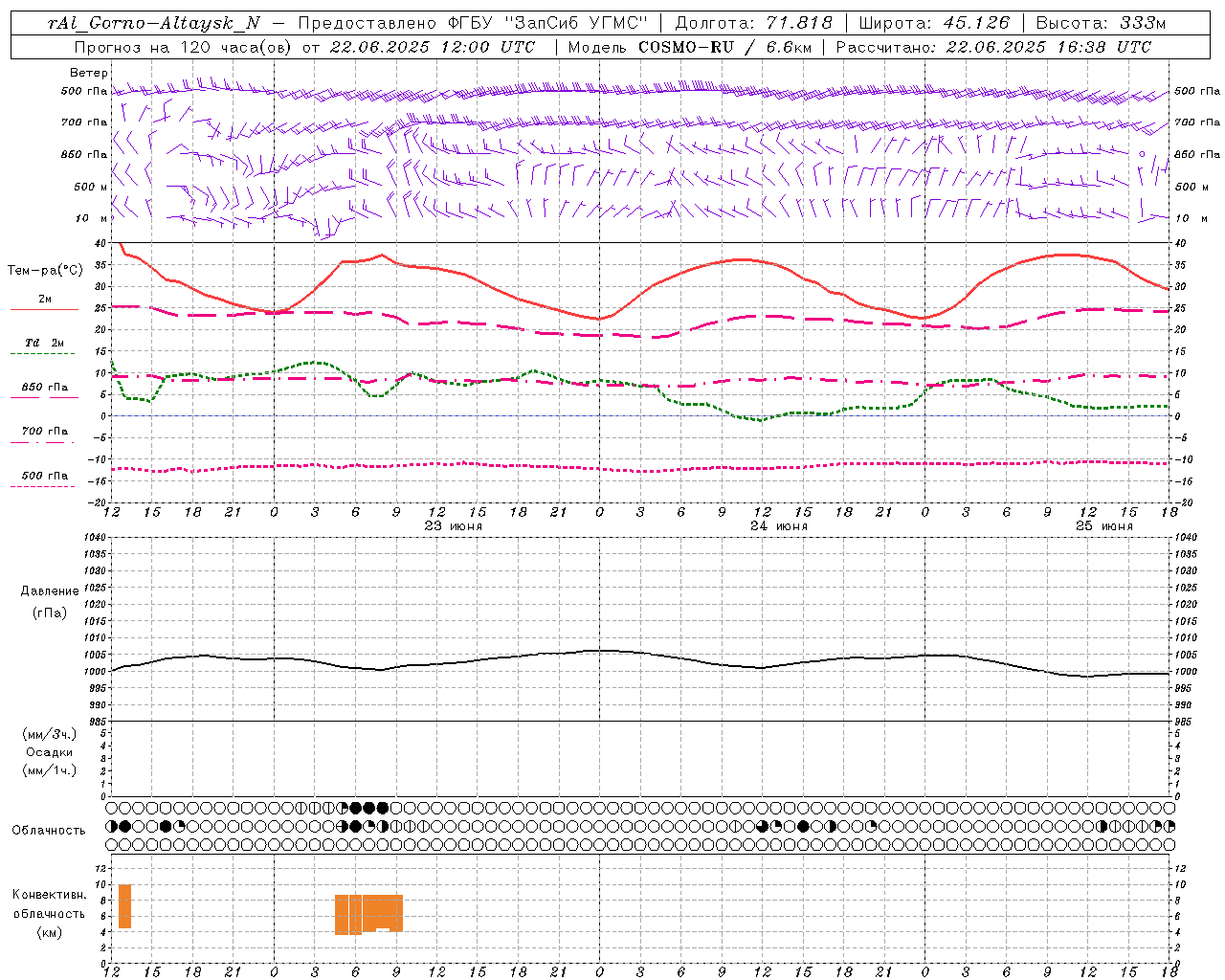Click the Td 2м legend entry
The image size is (1225, 980).
(45, 343)
